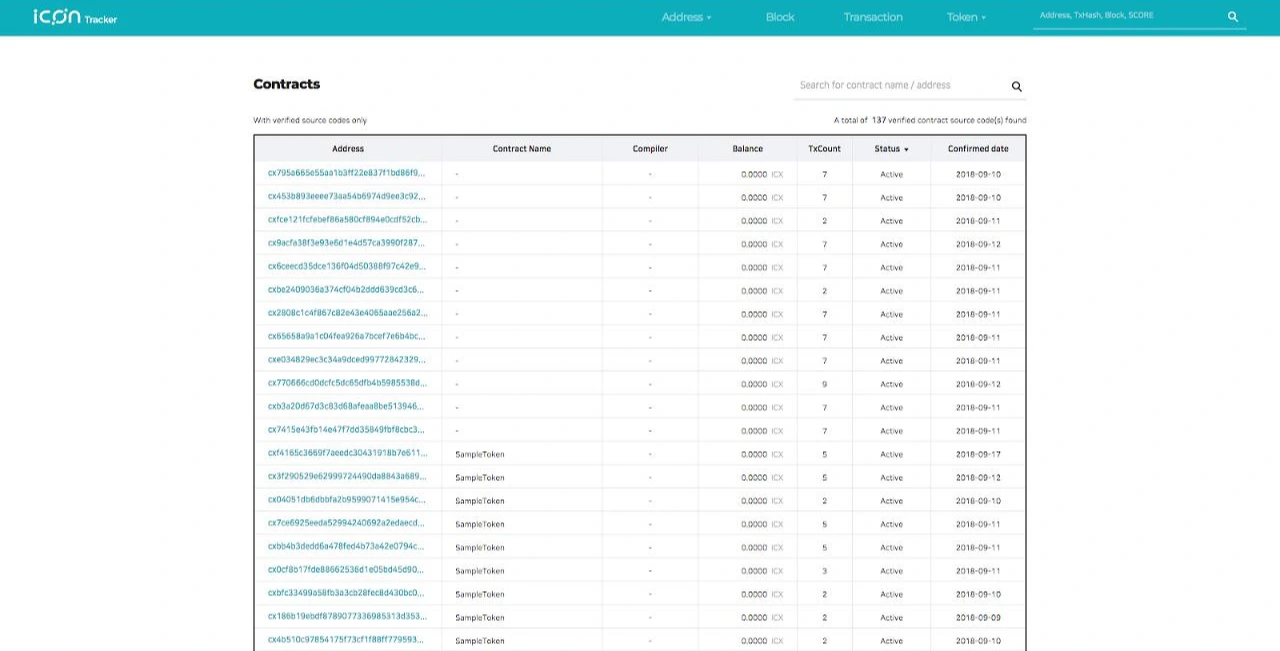Screen dimensions: 1280x651
Task: Open contract address cxfce121fcfebef86a580cf894e0cdf52cb...
Action: point(346,220)
